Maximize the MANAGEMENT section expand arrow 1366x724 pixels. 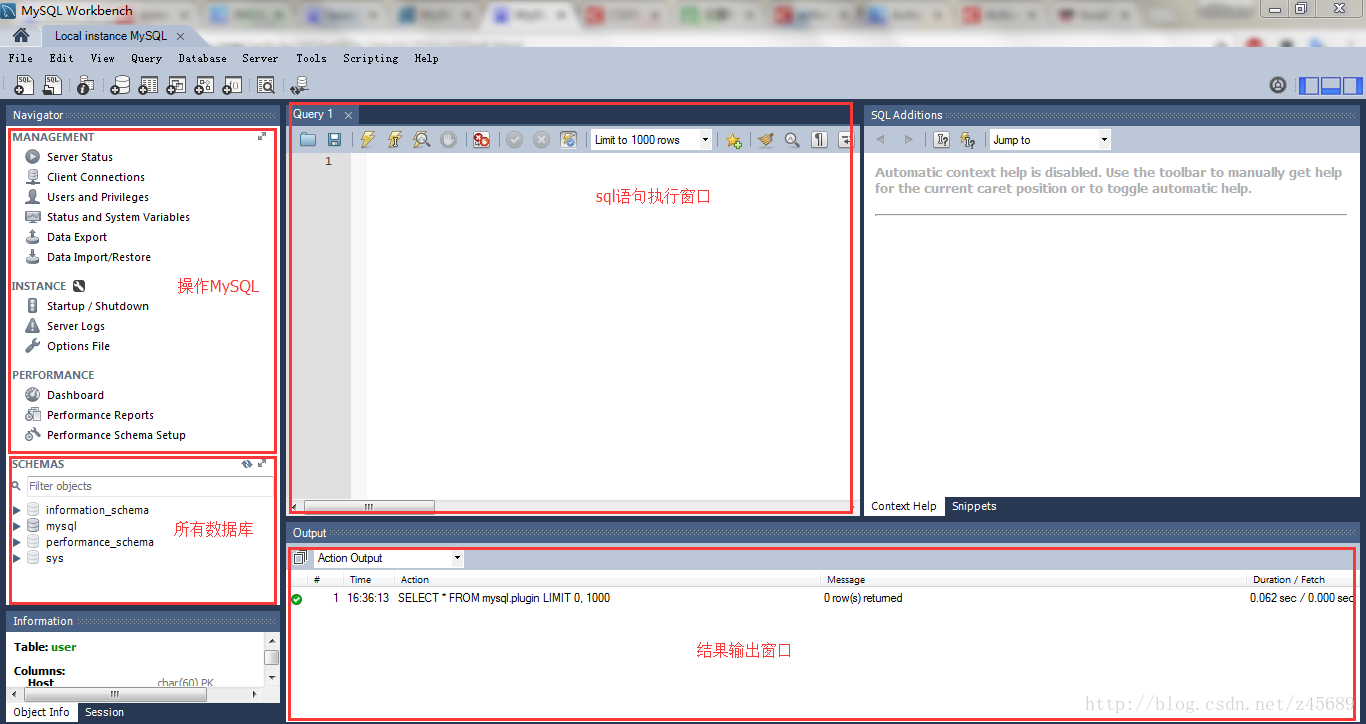(x=262, y=136)
